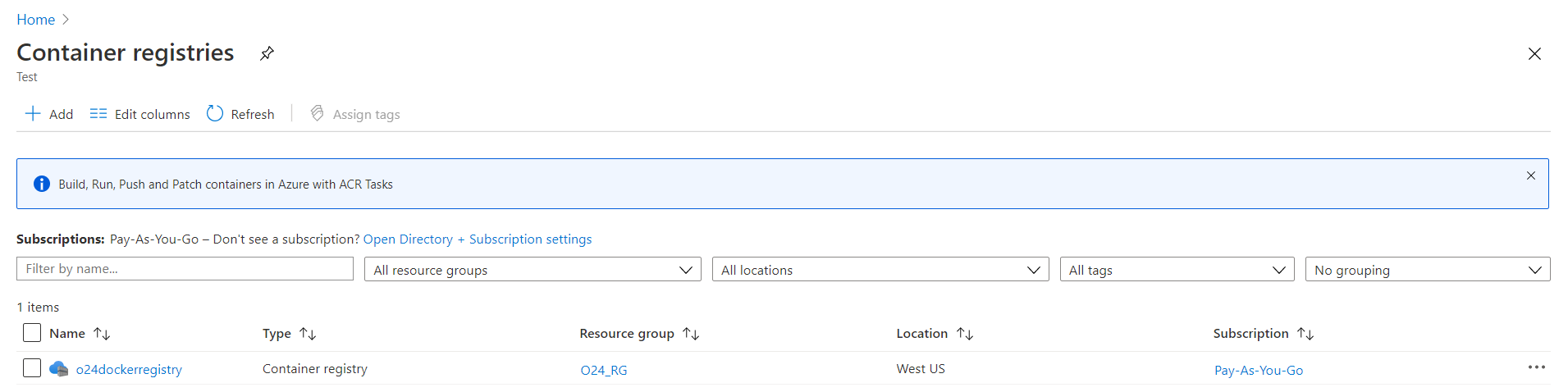Screen dimensions: 1568x392
Task: Open the O24_RG resource group link
Action: click(604, 370)
